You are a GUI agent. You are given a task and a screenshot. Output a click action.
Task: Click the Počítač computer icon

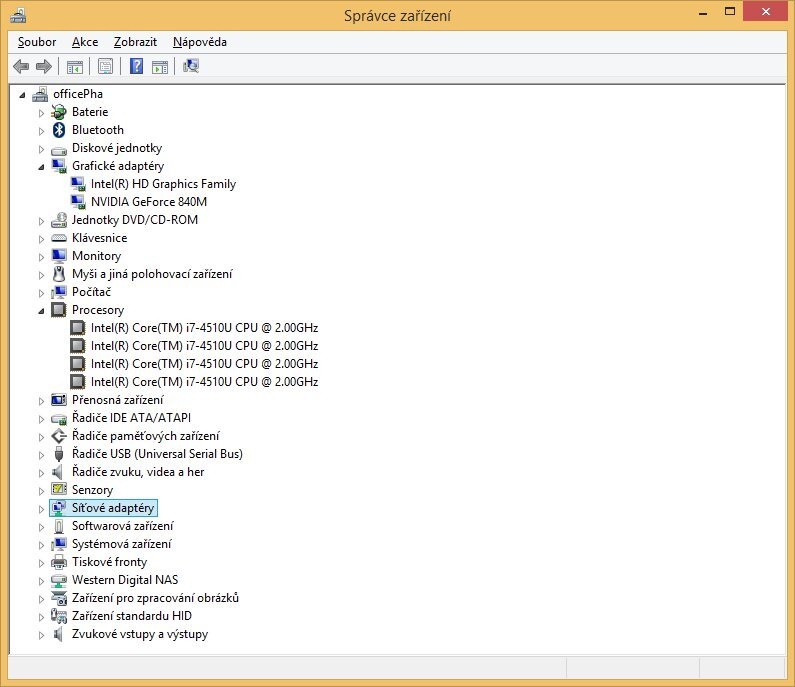point(59,292)
